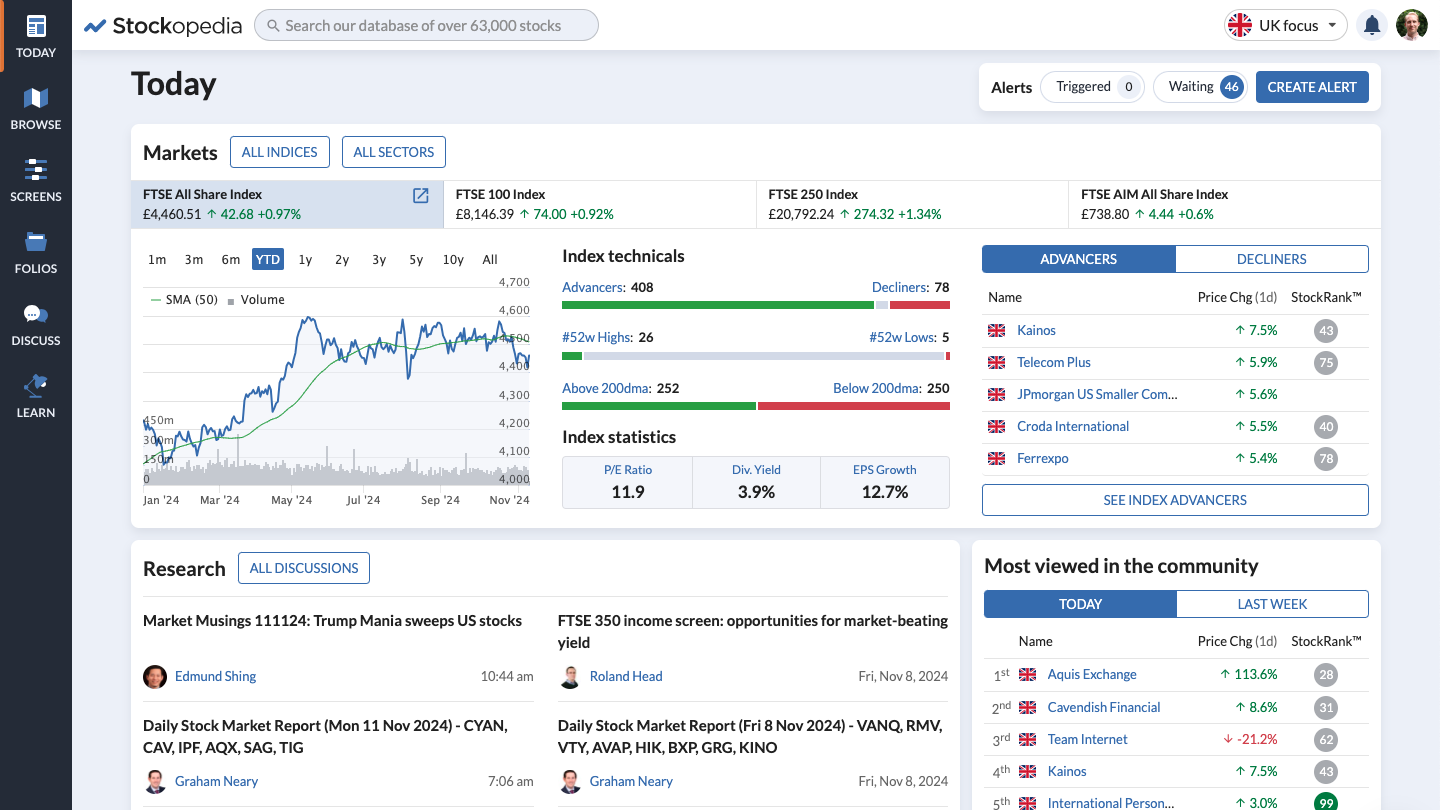The width and height of the screenshot is (1440, 810).
Task: Set chart range to YTD
Action: [268, 259]
